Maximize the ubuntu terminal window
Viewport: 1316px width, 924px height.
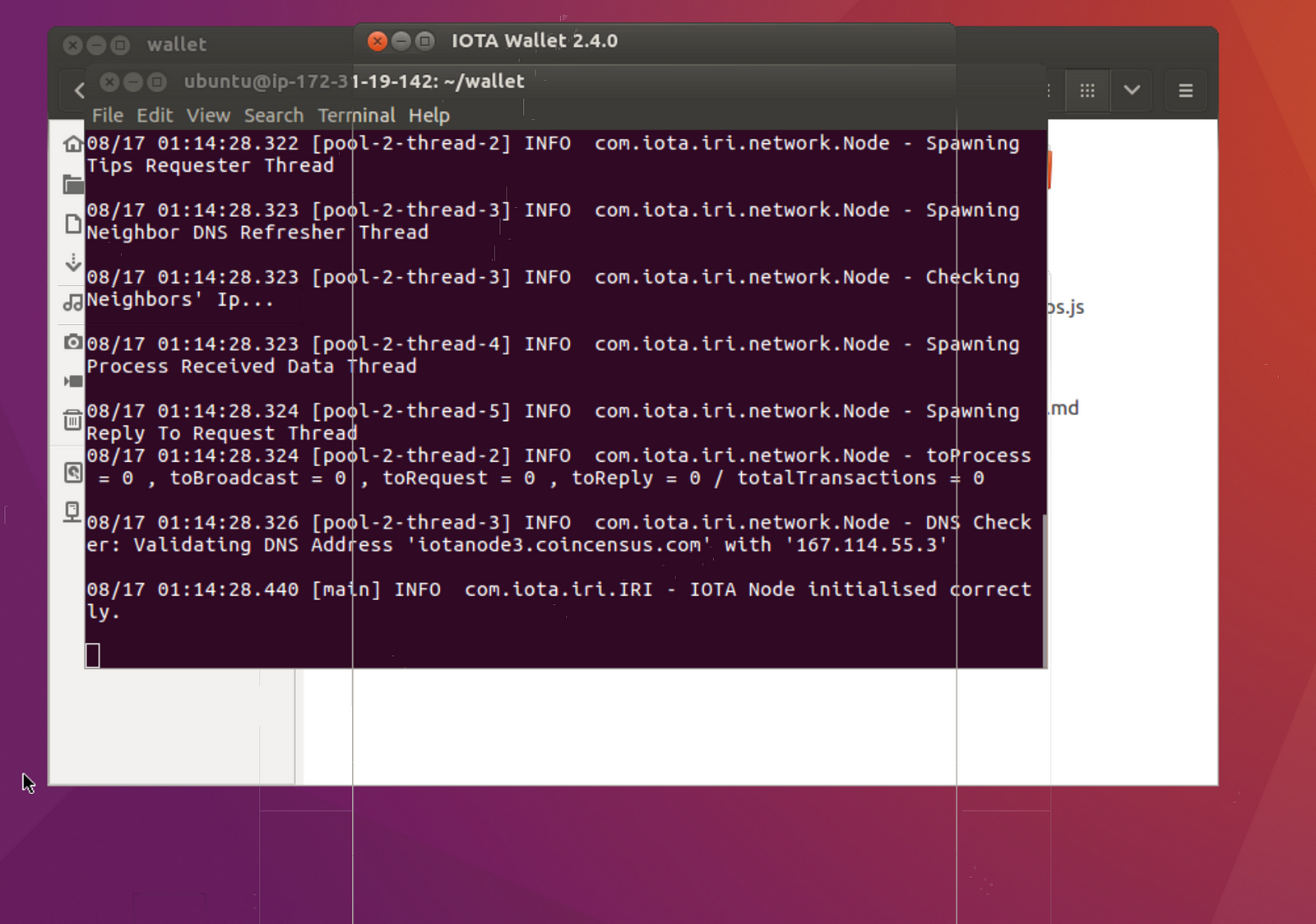tap(157, 81)
